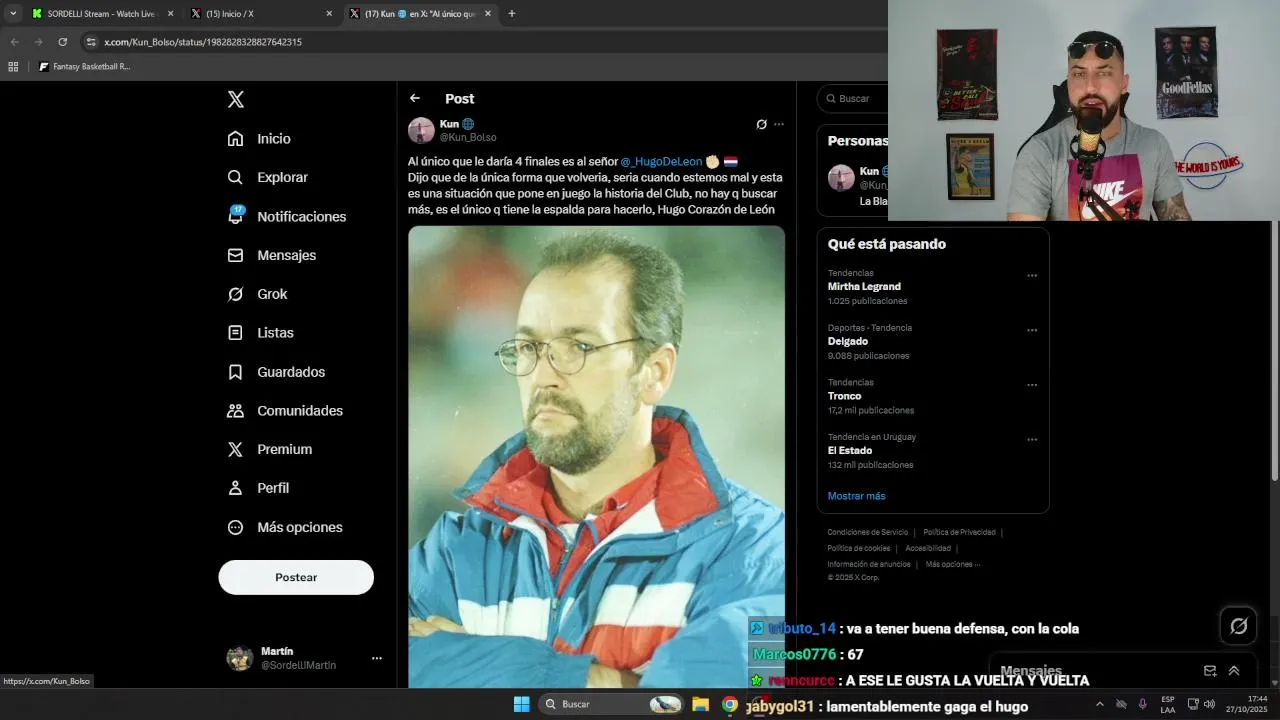Open @_HugoDeLeon mention link
Viewport: 1280px width, 720px height.
coord(661,161)
